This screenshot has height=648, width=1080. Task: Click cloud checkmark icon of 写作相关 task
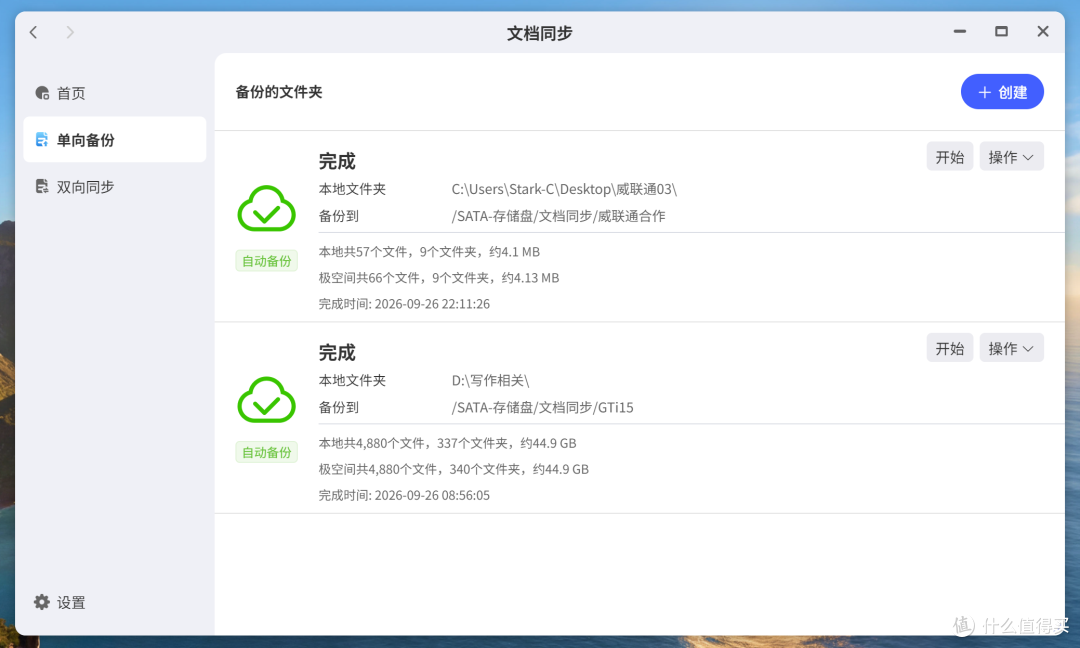[267, 400]
